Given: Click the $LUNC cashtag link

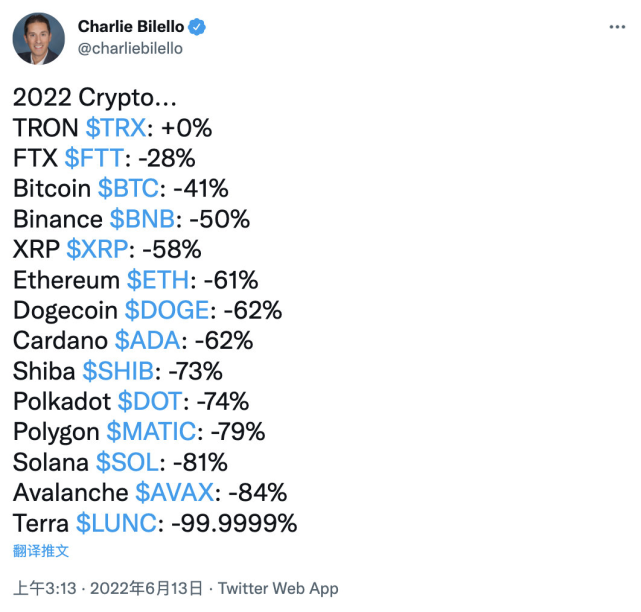Looking at the screenshot, I should point(116,522).
